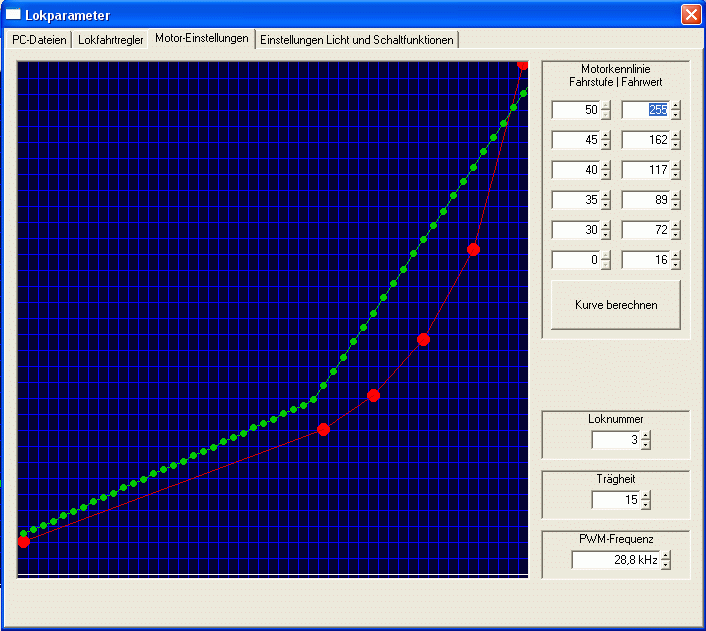Screen dimensions: 706x631
Task: Increase the Loknummer value
Action: click(x=646, y=436)
